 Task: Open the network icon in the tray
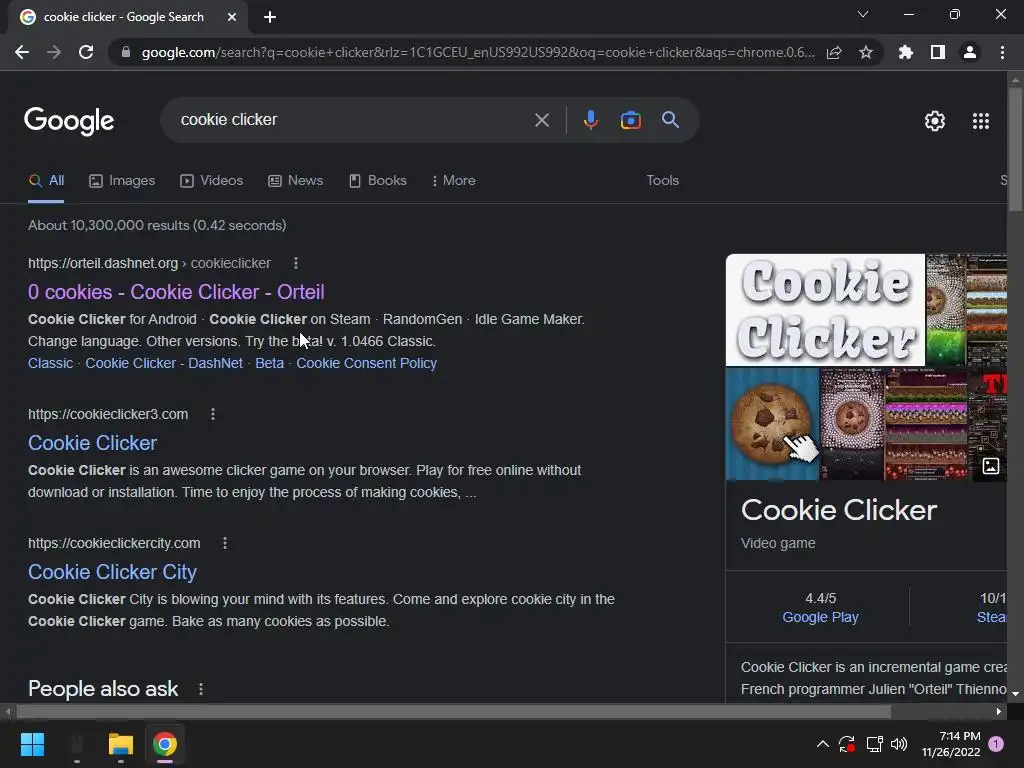874,744
